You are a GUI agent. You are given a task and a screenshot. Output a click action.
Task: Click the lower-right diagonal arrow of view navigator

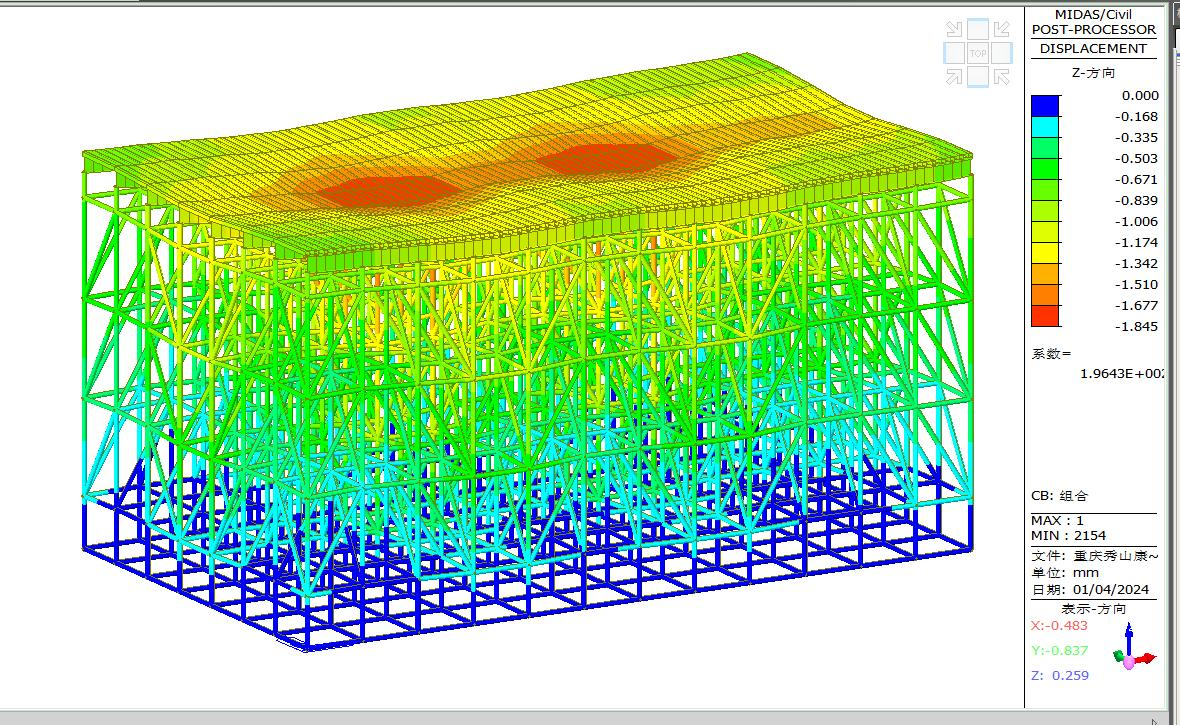point(1001,76)
